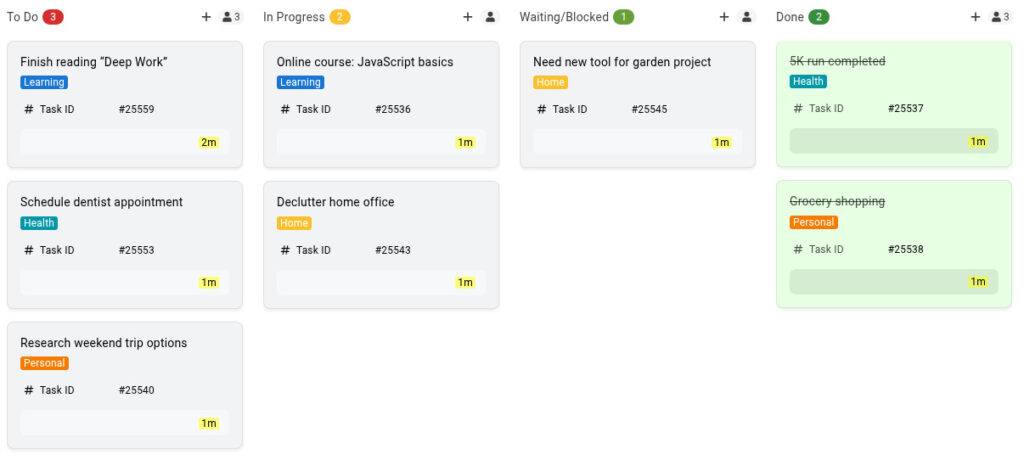The width and height of the screenshot is (1024, 460).
Task: Click hash icon on Grocery shopping card
Action: 798,249
